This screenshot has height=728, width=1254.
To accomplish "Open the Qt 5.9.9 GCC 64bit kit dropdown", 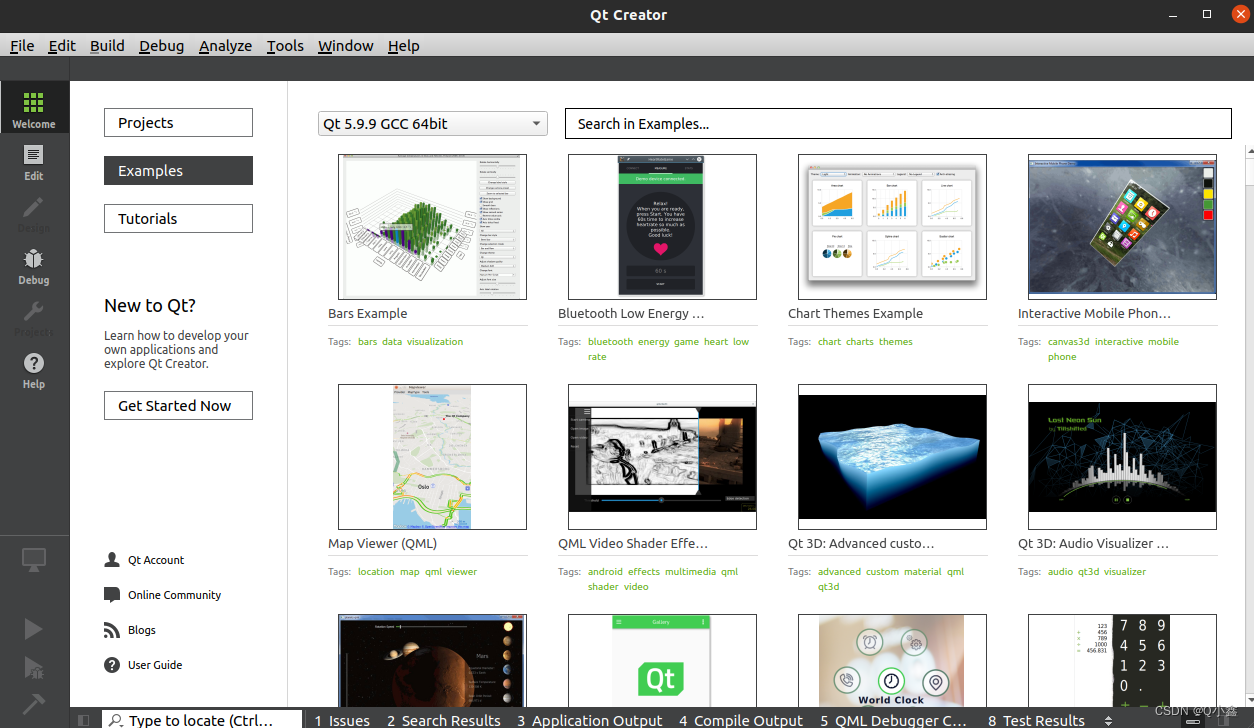I will (x=432, y=122).
